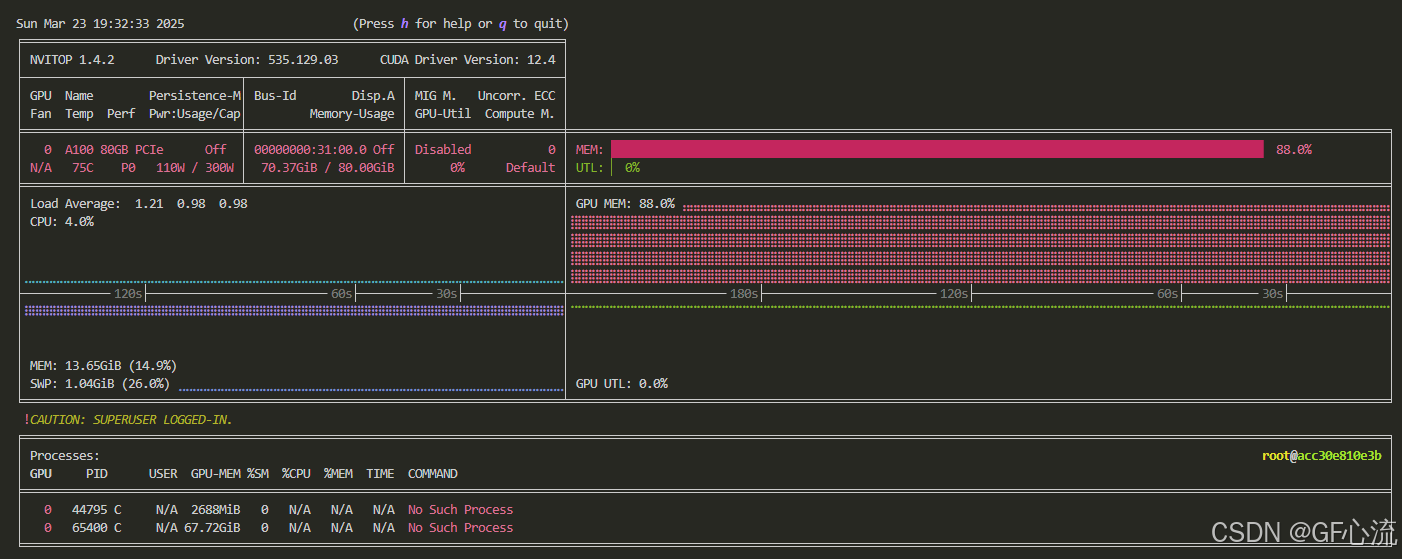Click the 75C temperature value

click(83, 168)
